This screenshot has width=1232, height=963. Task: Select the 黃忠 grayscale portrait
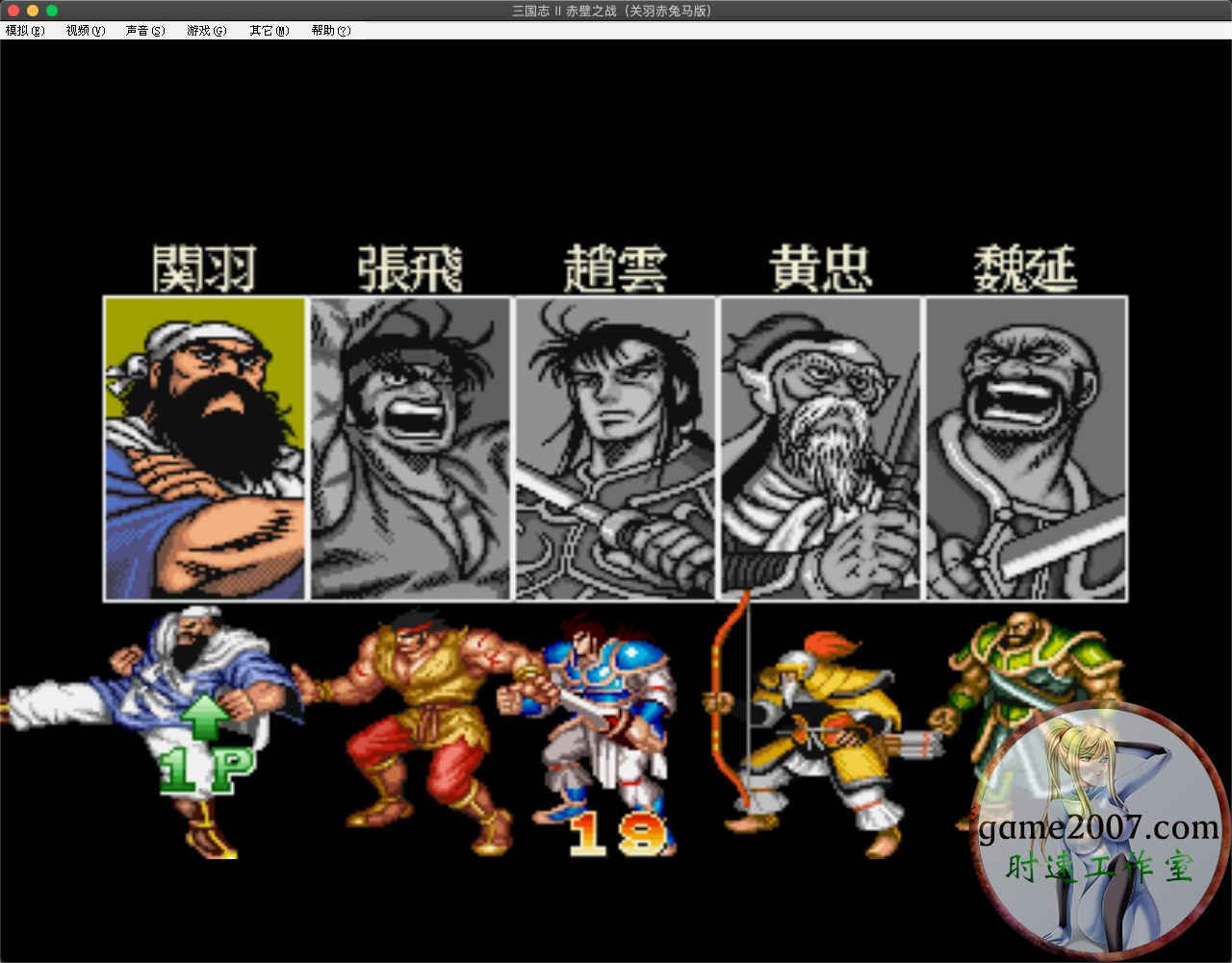coord(821,448)
